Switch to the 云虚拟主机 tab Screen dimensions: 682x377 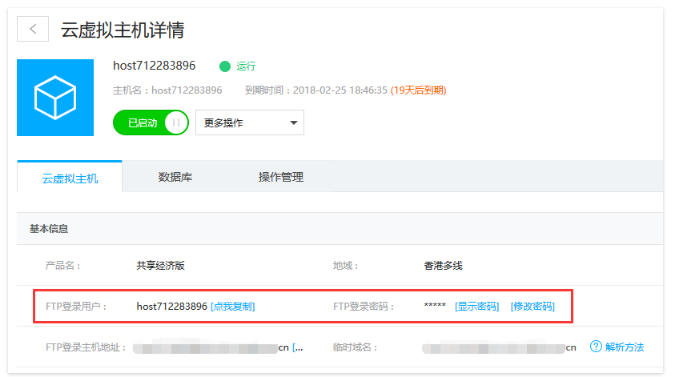[70, 177]
